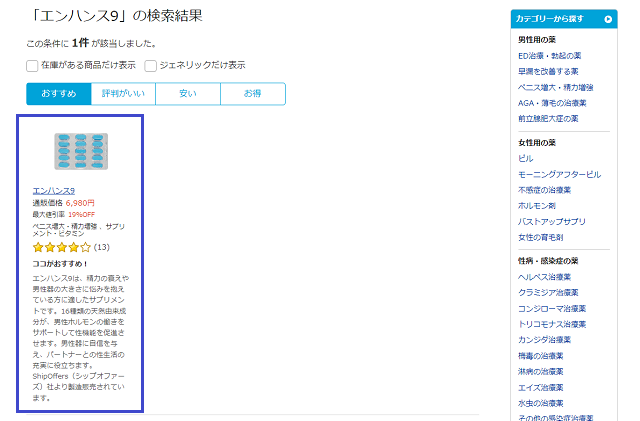Screen dimensions: 640x421
Task: Enable ジェネリックだけ表示 checkbox
Action: click(150, 66)
